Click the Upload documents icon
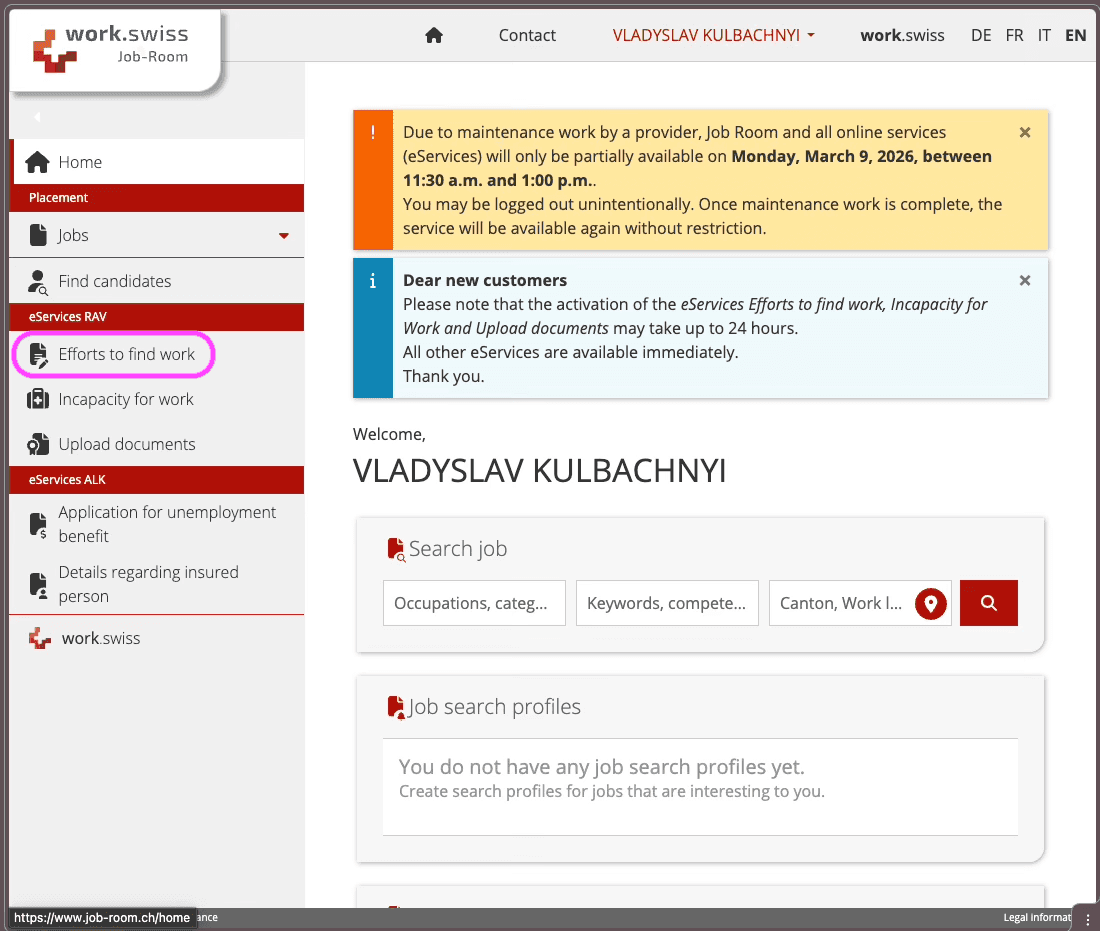Viewport: 1100px width, 931px height. tap(38, 445)
